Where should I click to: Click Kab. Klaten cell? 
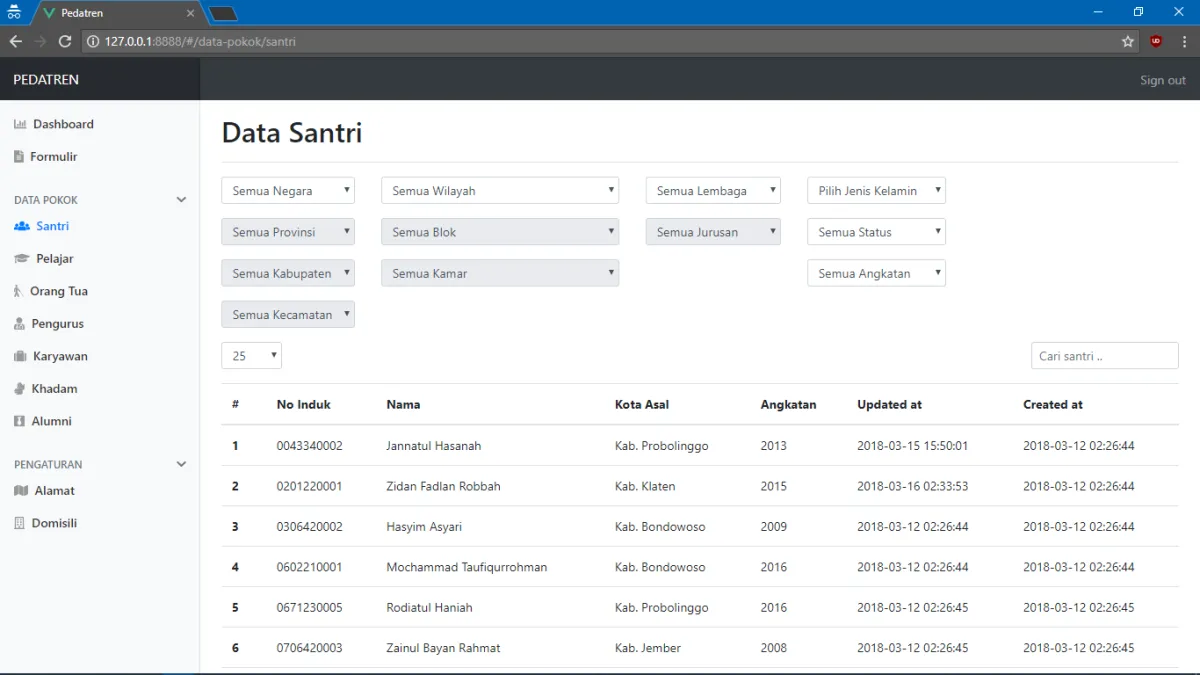[645, 486]
